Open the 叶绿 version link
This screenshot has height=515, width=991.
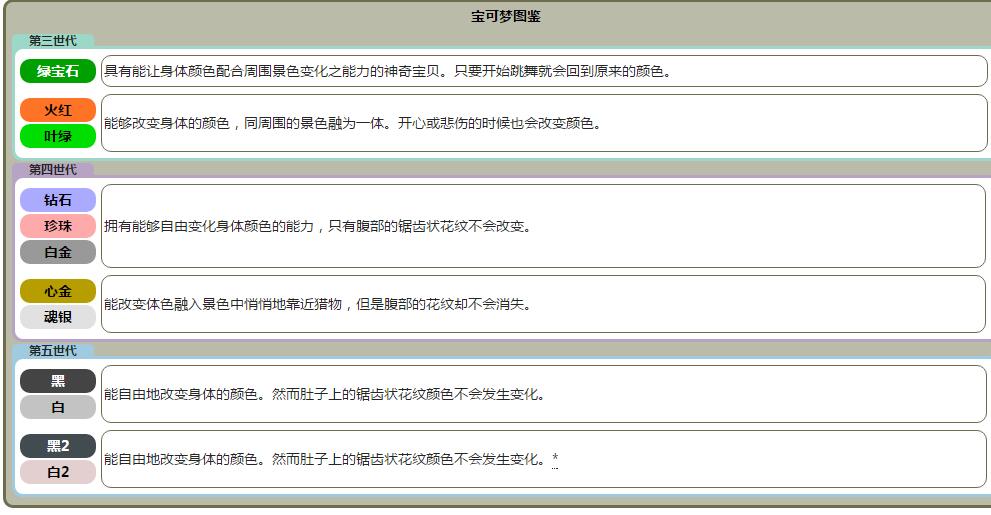coord(58,136)
